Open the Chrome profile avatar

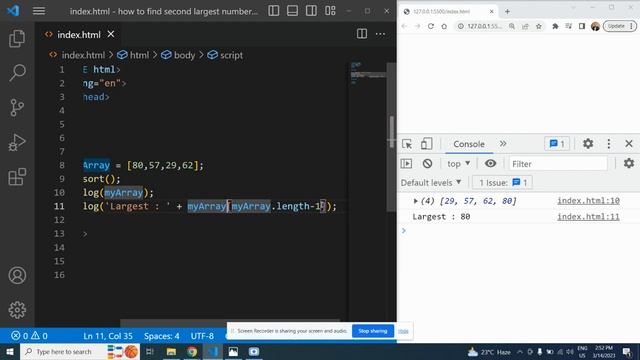[x=595, y=26]
